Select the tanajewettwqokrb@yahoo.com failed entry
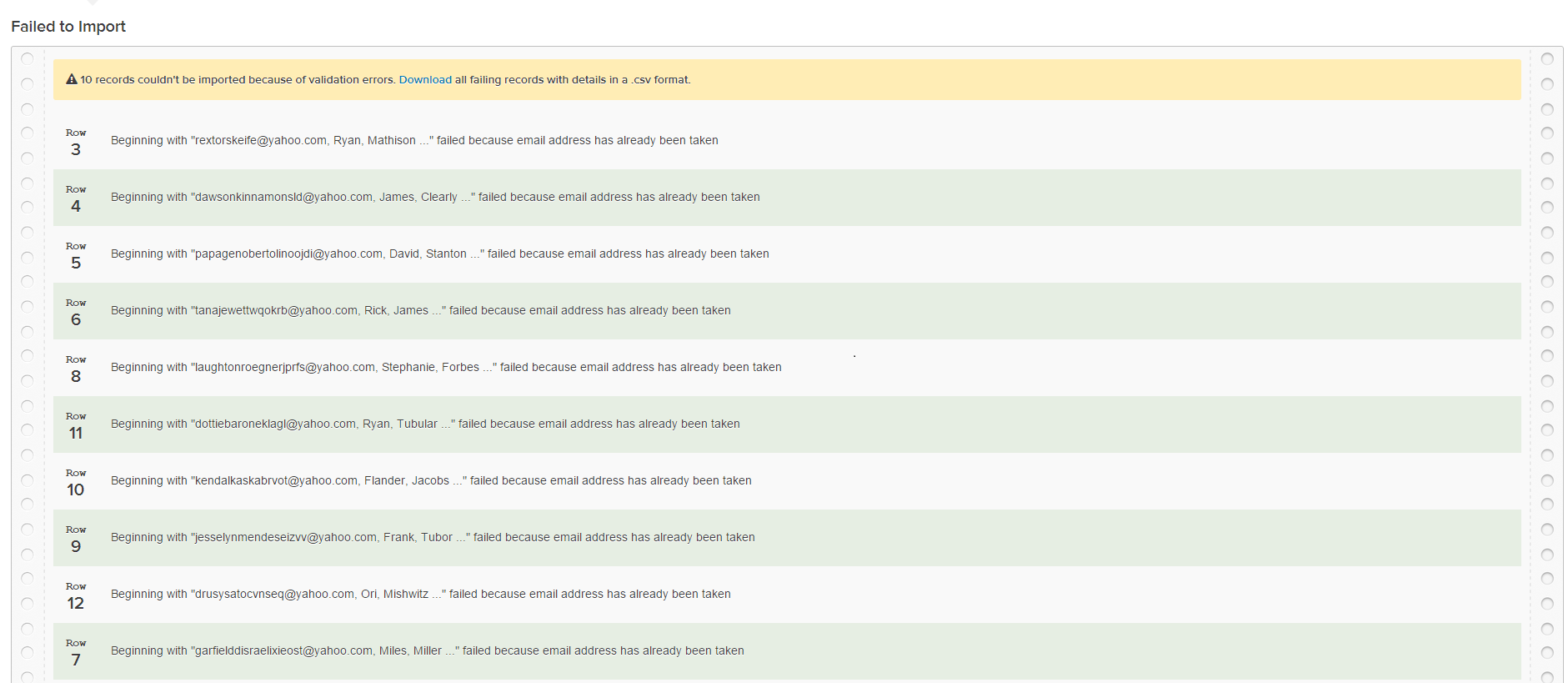Viewport: 1568px width, 683px height. [x=420, y=311]
